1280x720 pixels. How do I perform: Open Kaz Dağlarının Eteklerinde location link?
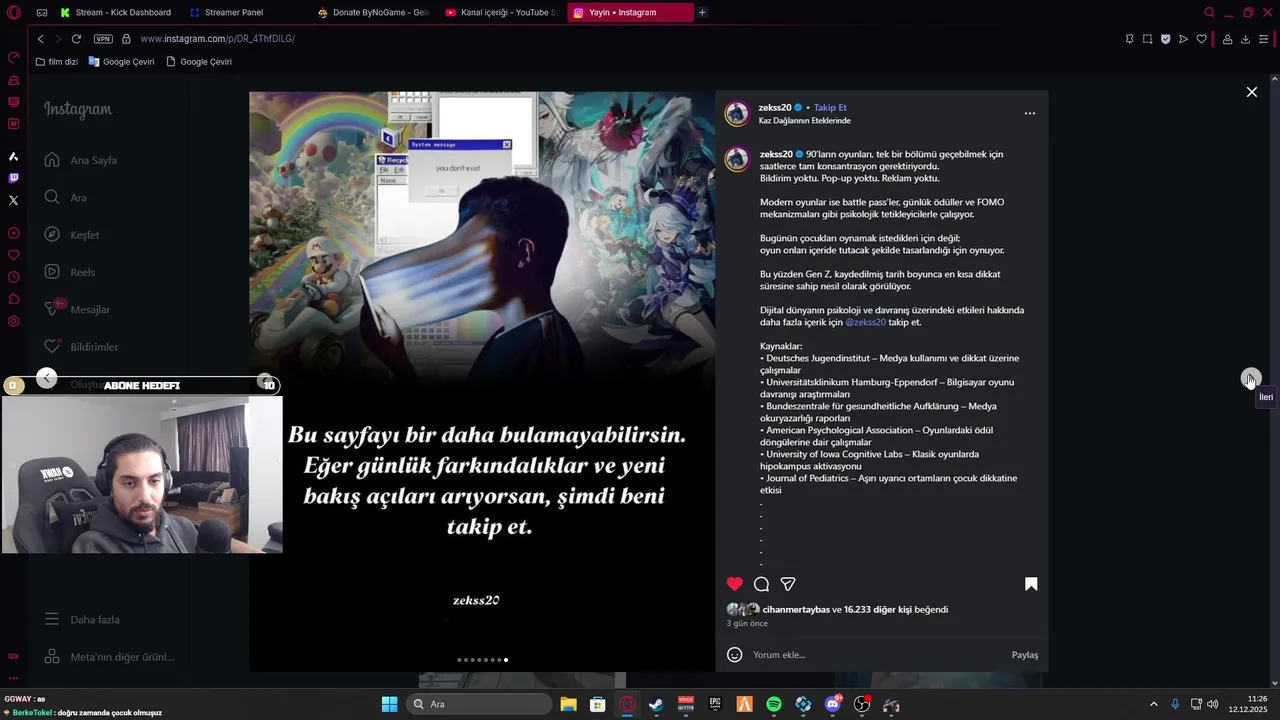coord(804,121)
